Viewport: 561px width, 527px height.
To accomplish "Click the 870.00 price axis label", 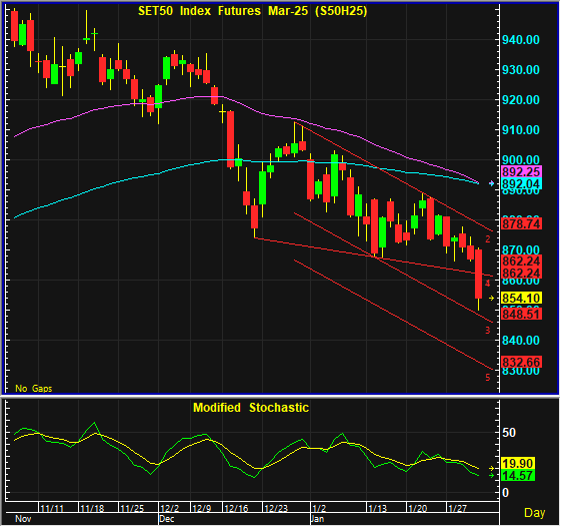I will (521, 249).
